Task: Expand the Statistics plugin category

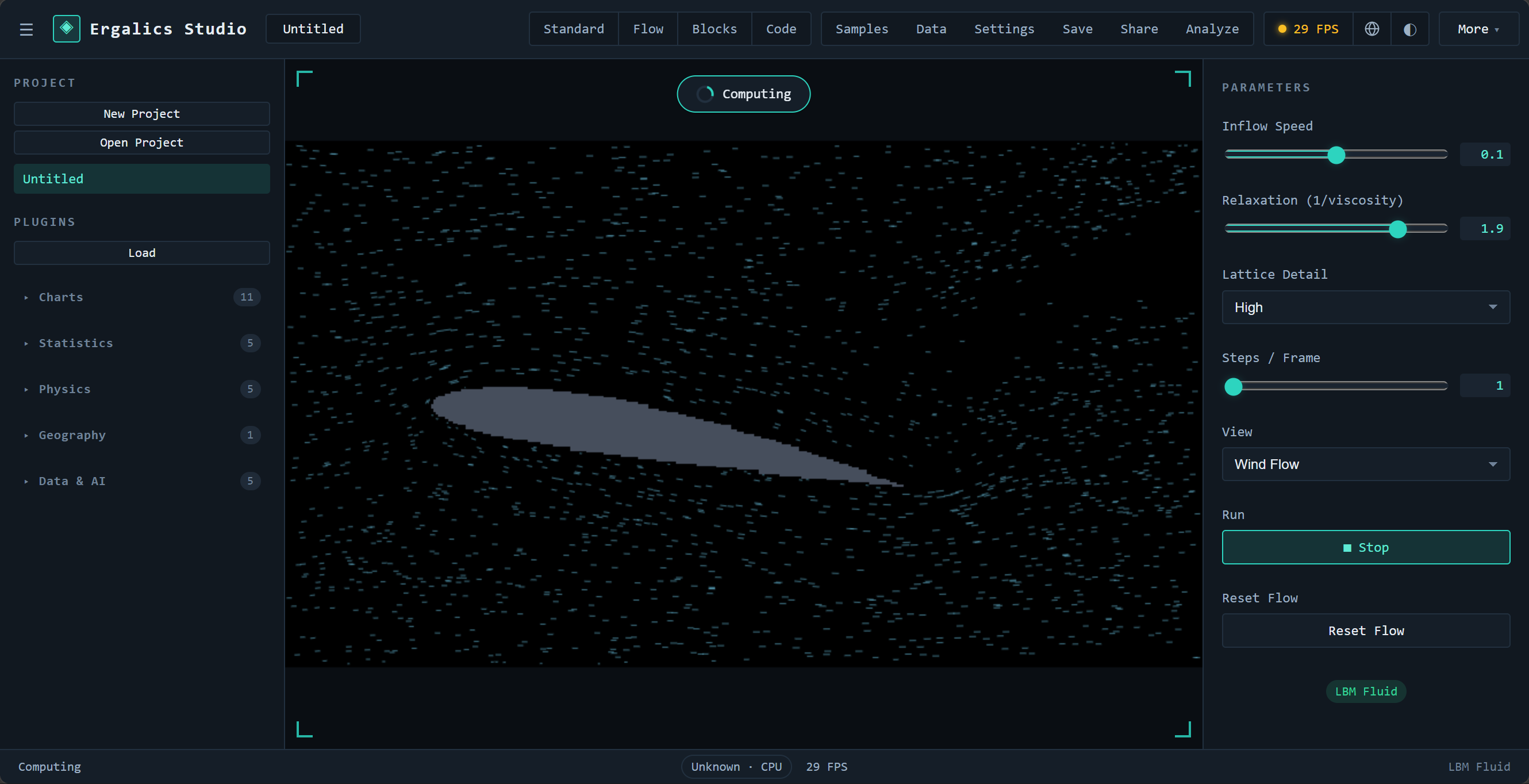Action: [141, 343]
